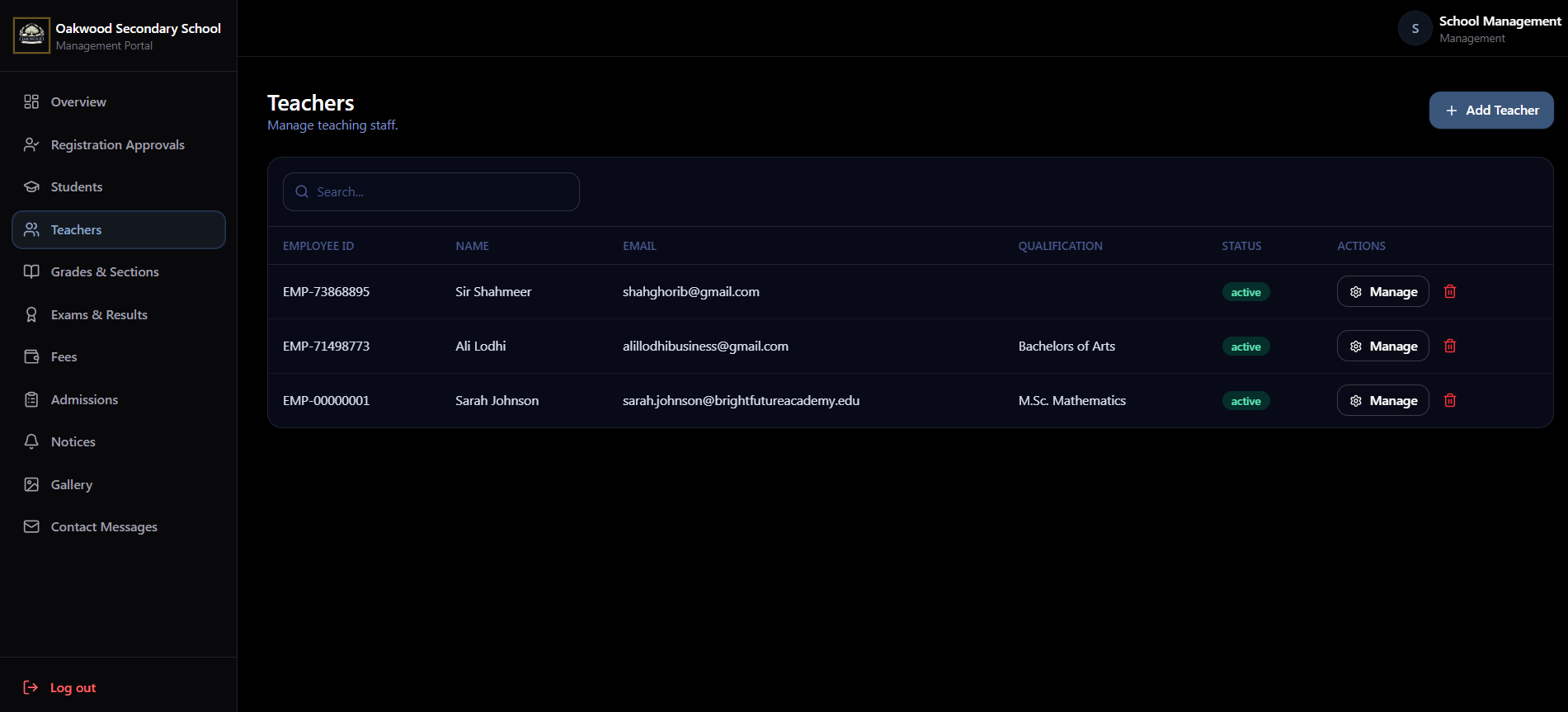
Task: Open the user avatar S icon
Action: 1415,28
